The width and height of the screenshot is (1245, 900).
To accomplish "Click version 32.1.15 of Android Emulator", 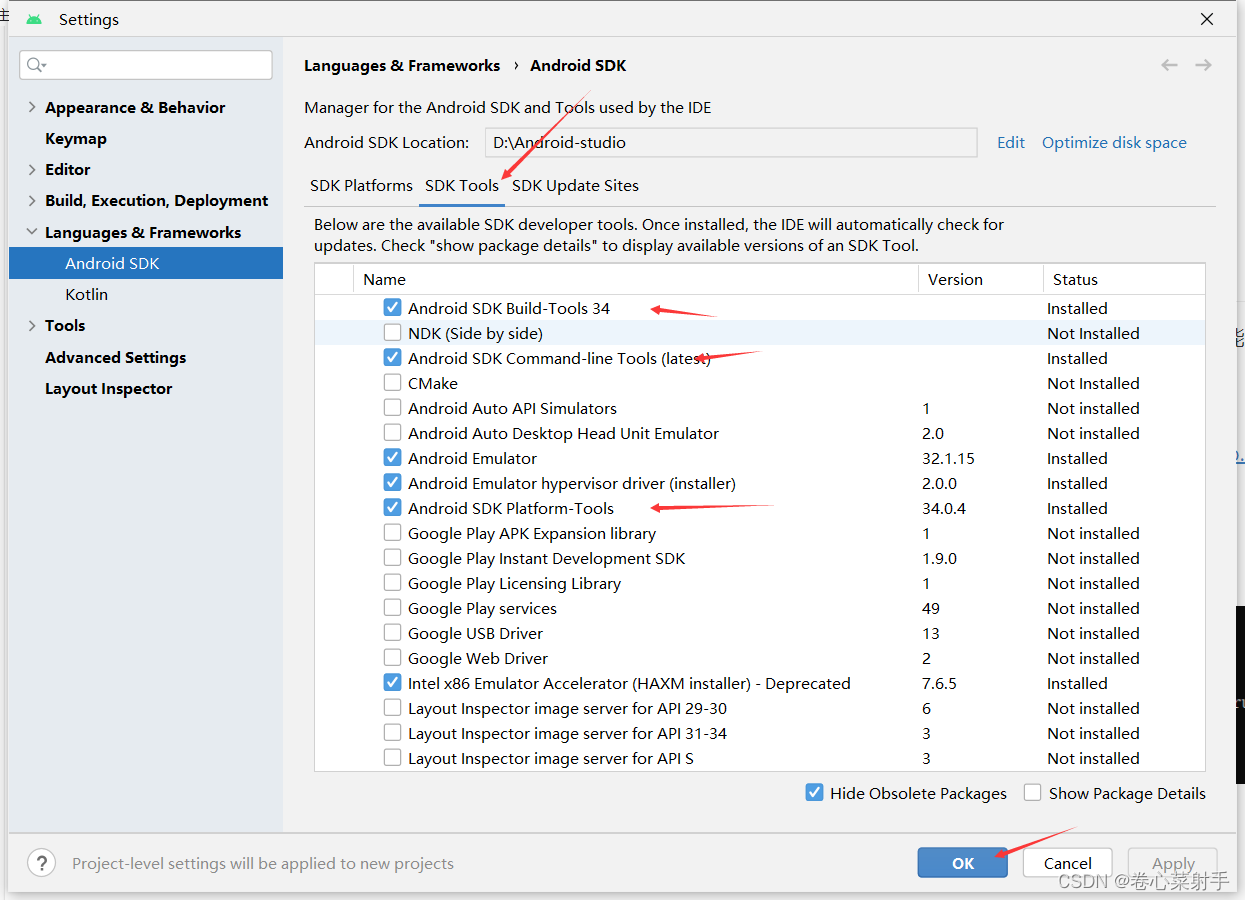I will coord(948,458).
